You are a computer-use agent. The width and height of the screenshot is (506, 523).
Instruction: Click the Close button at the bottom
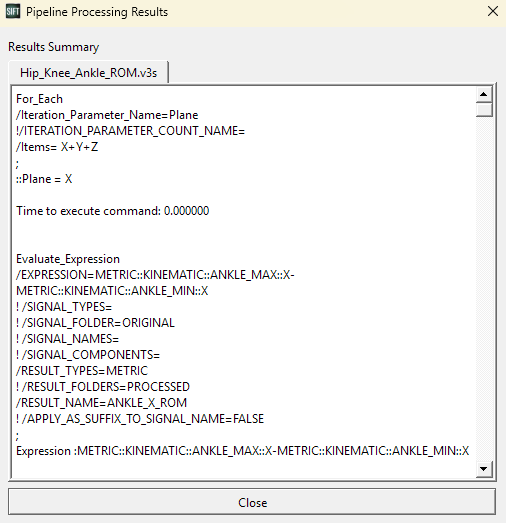pyautogui.click(x=252, y=502)
